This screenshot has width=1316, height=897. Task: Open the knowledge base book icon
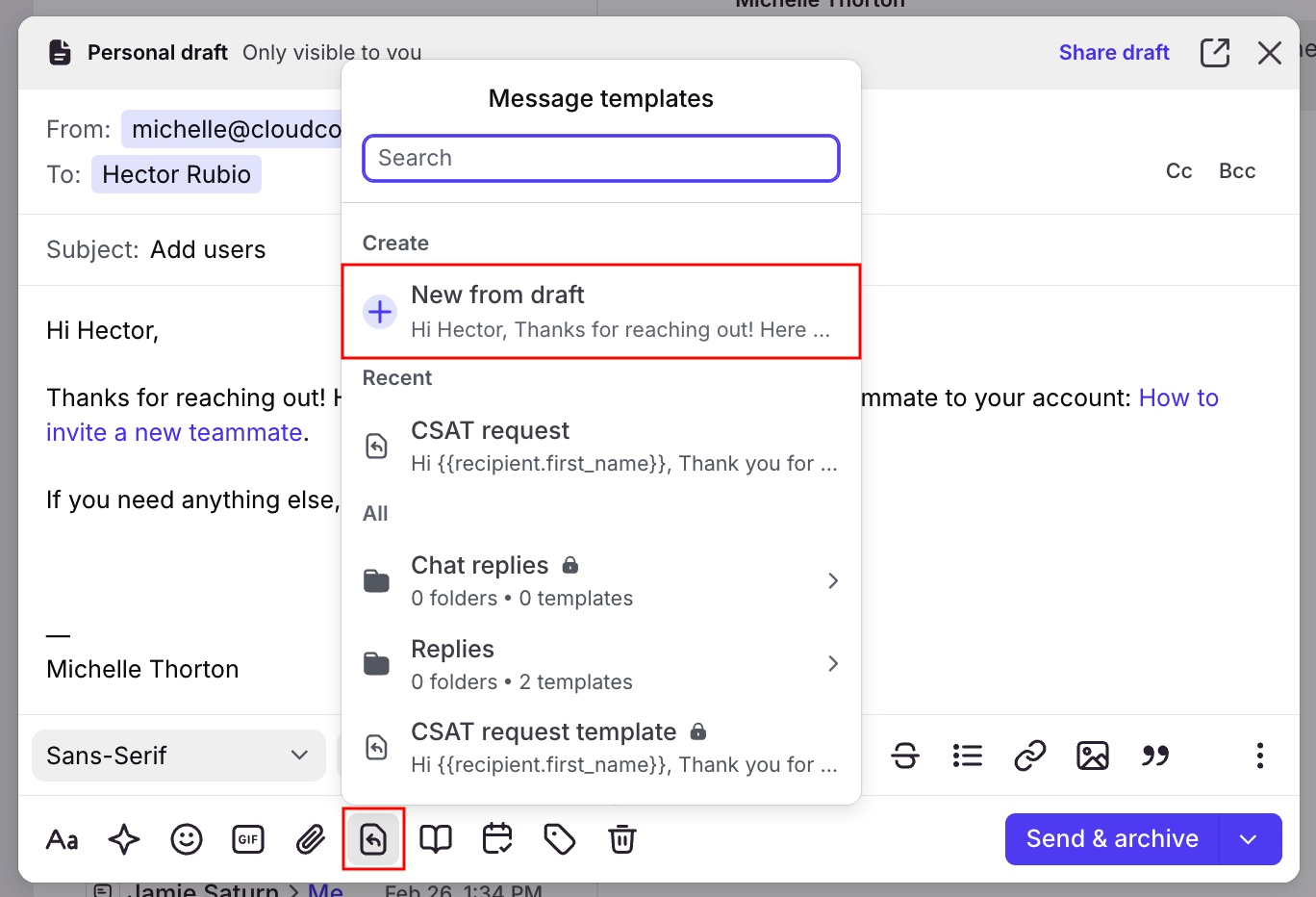coord(436,839)
